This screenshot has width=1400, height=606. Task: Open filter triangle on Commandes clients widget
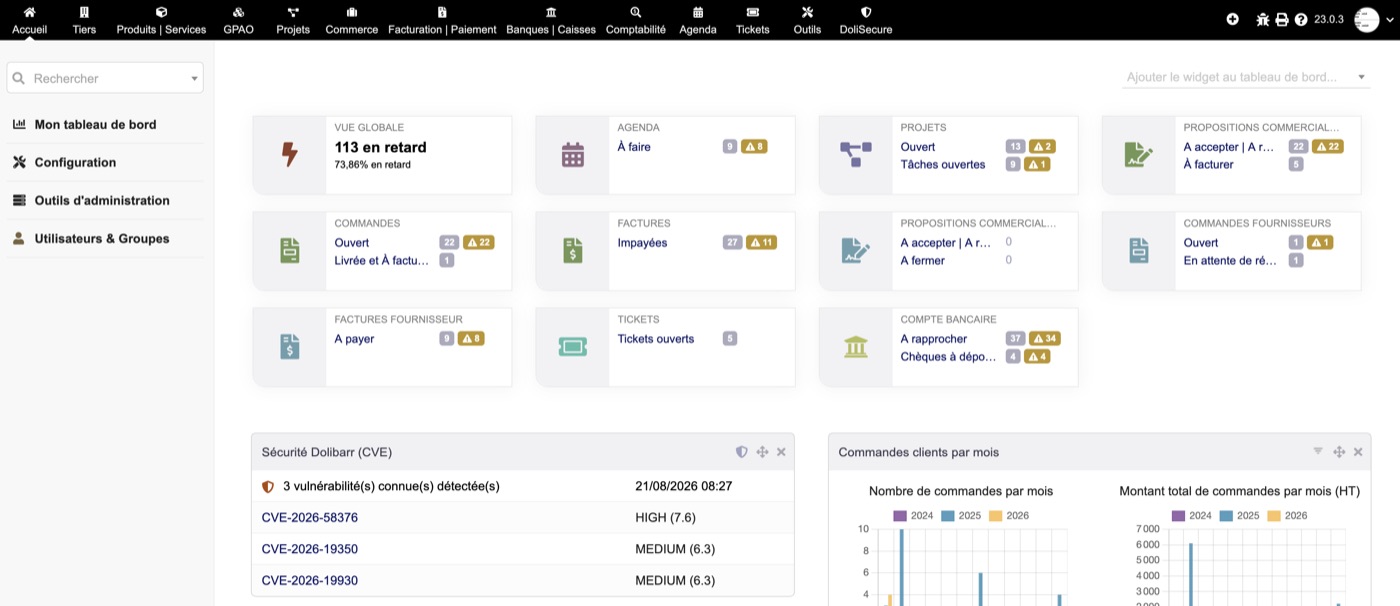point(1318,451)
